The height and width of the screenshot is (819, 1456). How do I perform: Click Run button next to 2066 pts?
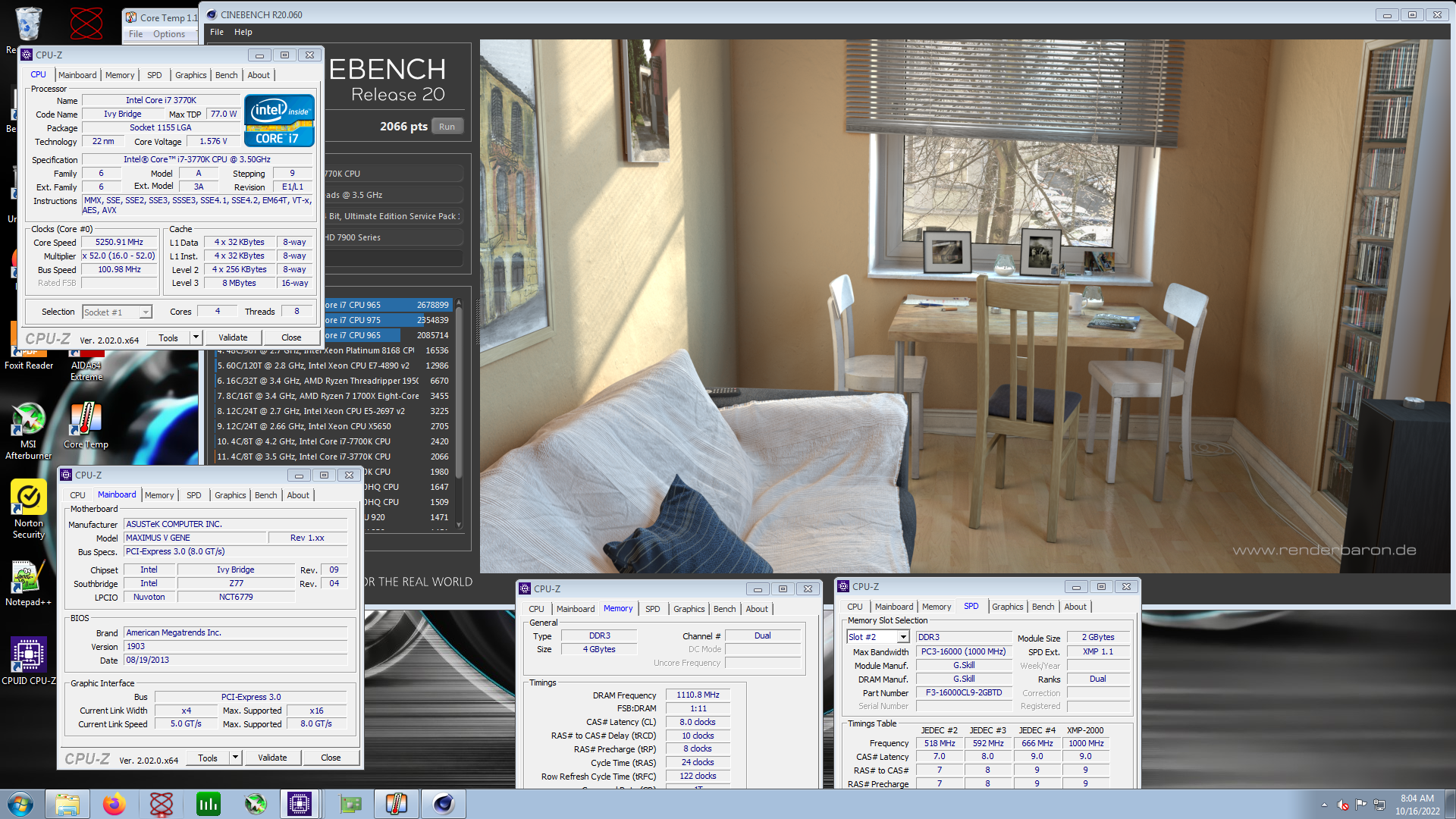click(x=447, y=127)
